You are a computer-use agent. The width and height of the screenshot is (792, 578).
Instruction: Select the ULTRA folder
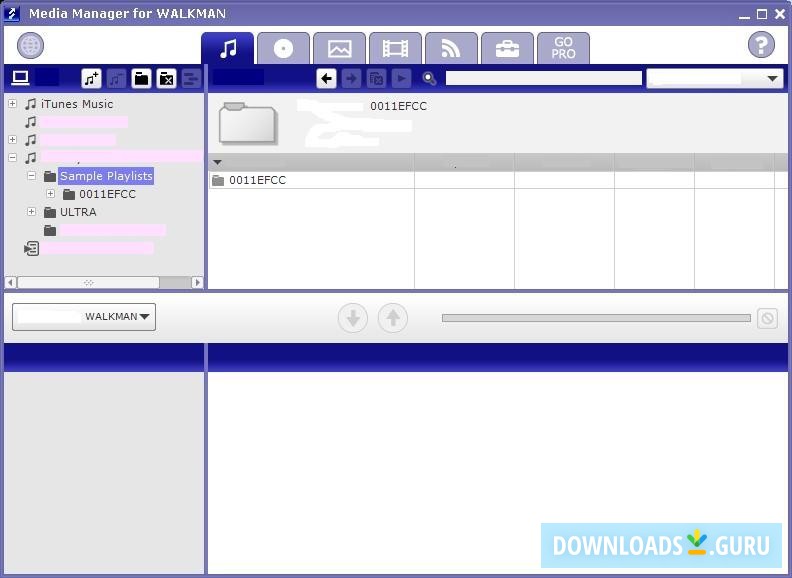point(78,212)
